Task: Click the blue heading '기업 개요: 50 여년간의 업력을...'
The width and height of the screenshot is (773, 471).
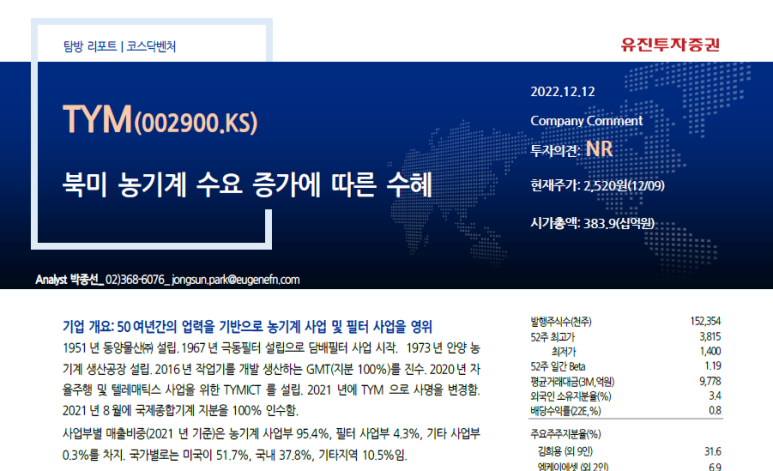Action: (247, 326)
